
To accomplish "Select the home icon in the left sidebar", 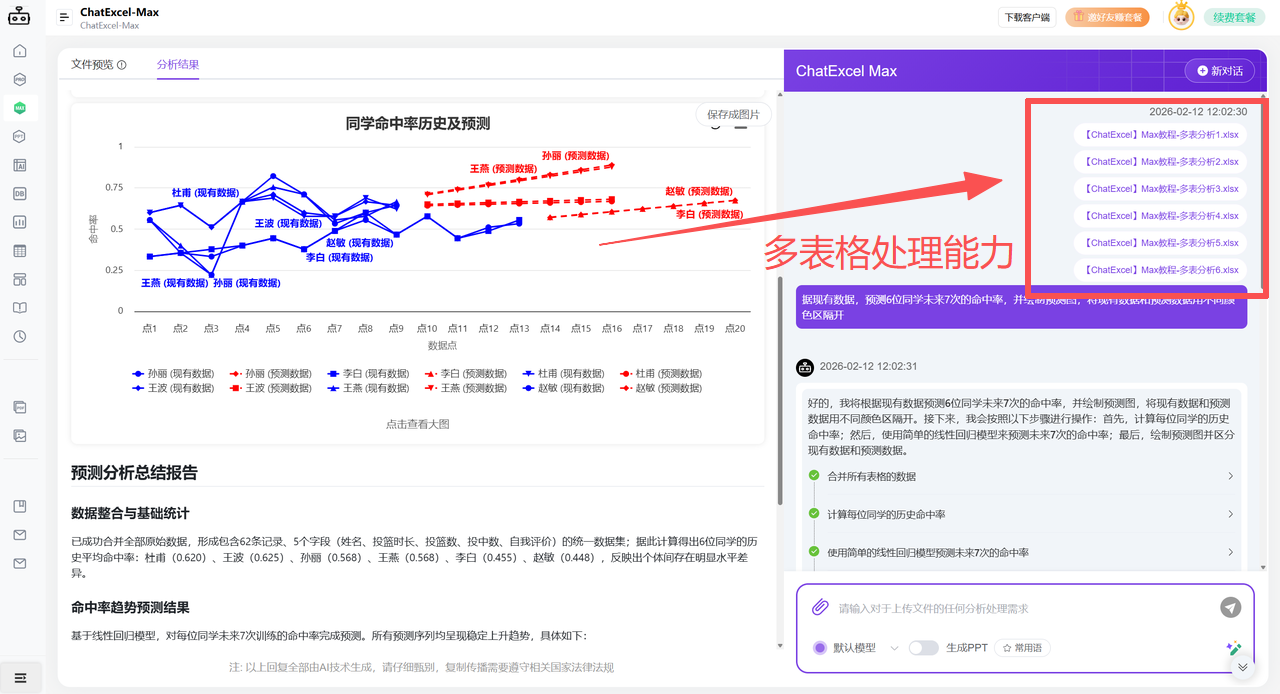I will tap(20, 50).
